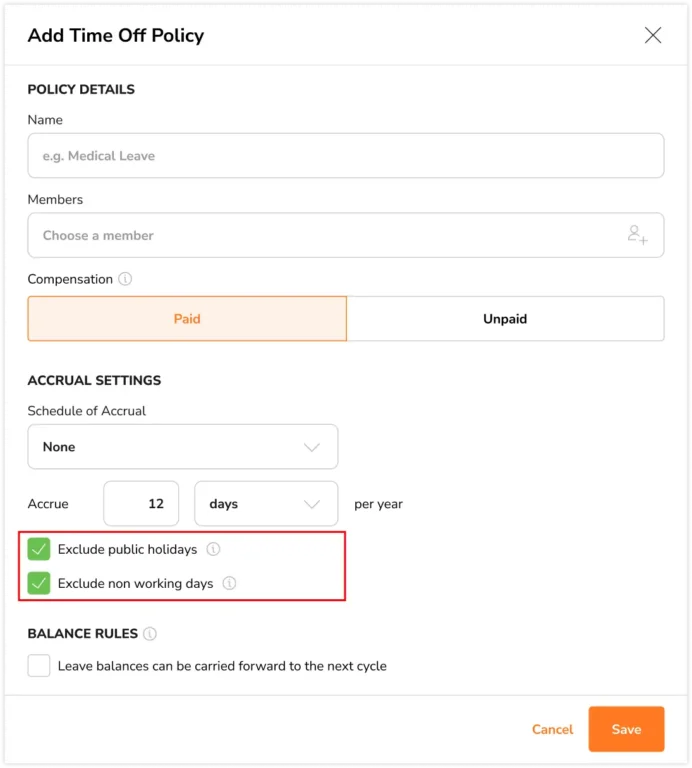Switch compensation to Unpaid
Screen dimensions: 692x768
click(x=505, y=319)
